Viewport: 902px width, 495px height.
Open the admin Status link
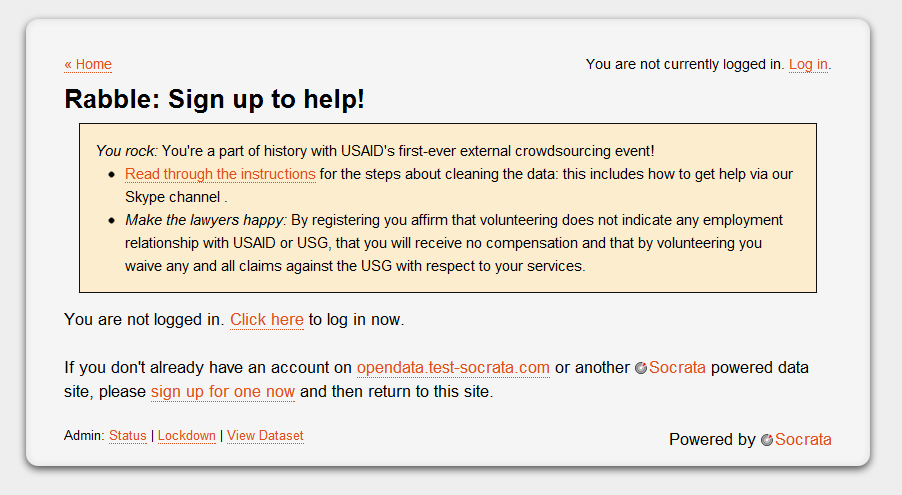tap(128, 436)
